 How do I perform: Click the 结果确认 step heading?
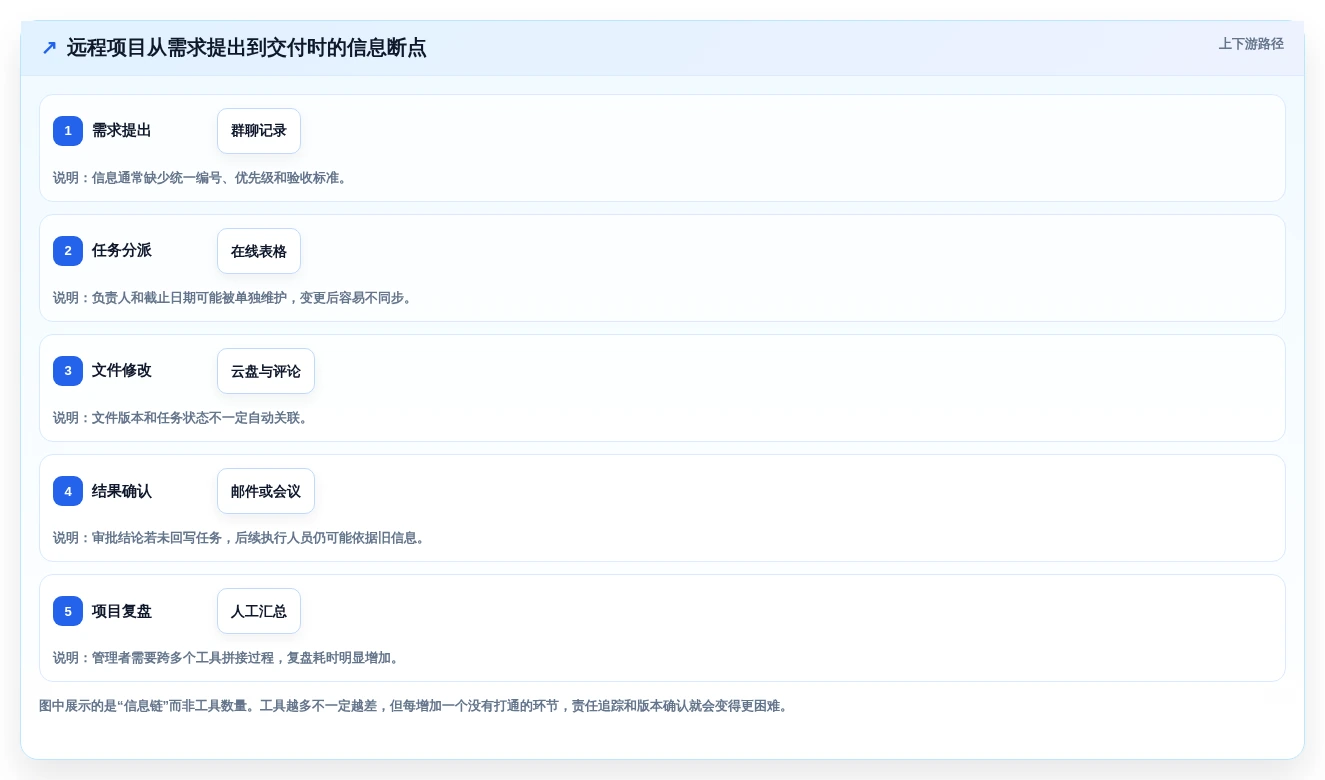(x=122, y=491)
